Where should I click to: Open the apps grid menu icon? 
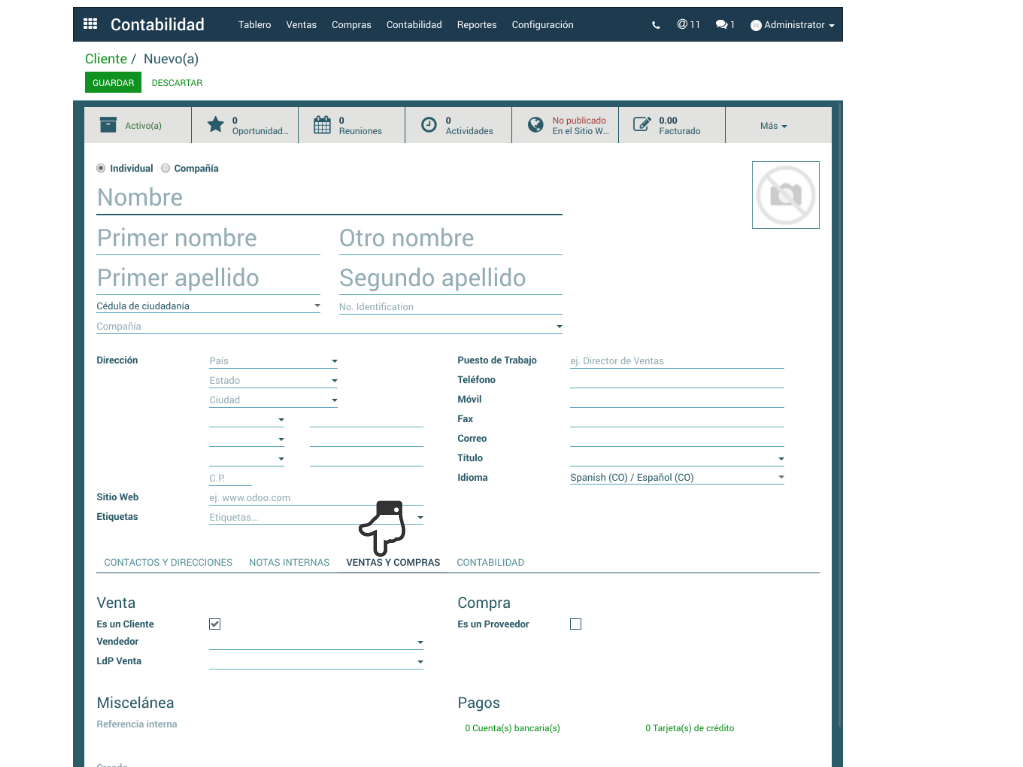tap(90, 24)
